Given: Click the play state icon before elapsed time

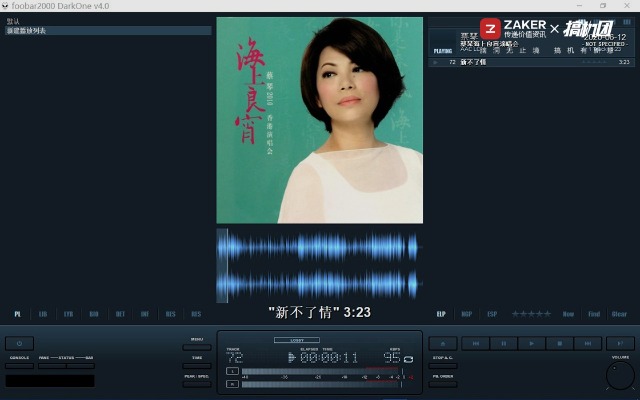Looking at the screenshot, I should coord(291,358).
